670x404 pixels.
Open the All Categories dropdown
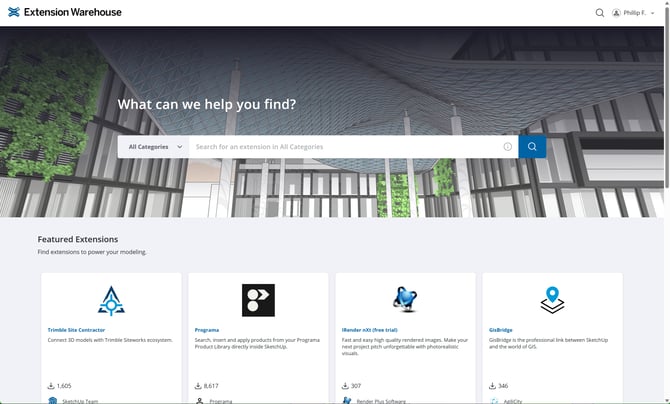[153, 147]
